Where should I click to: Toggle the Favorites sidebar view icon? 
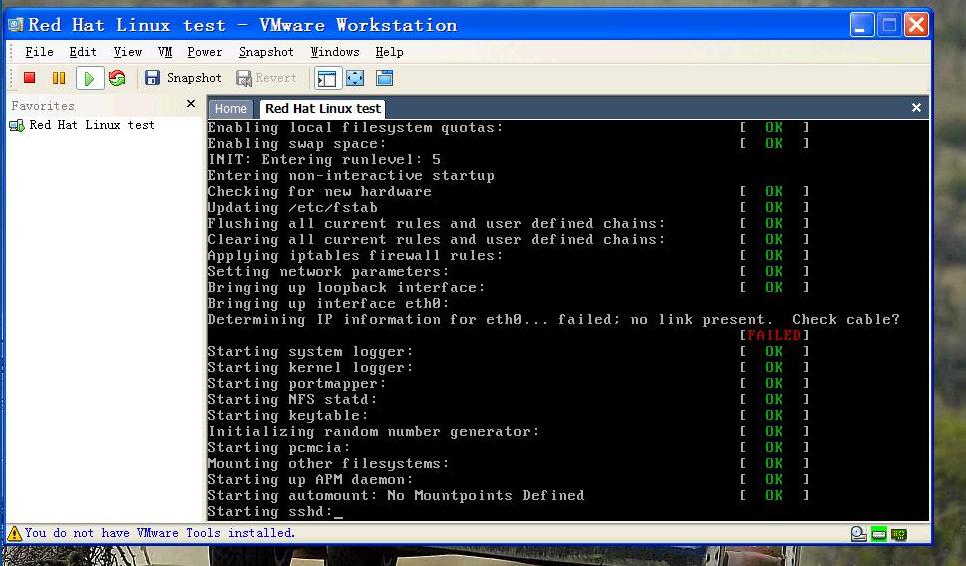[327, 78]
